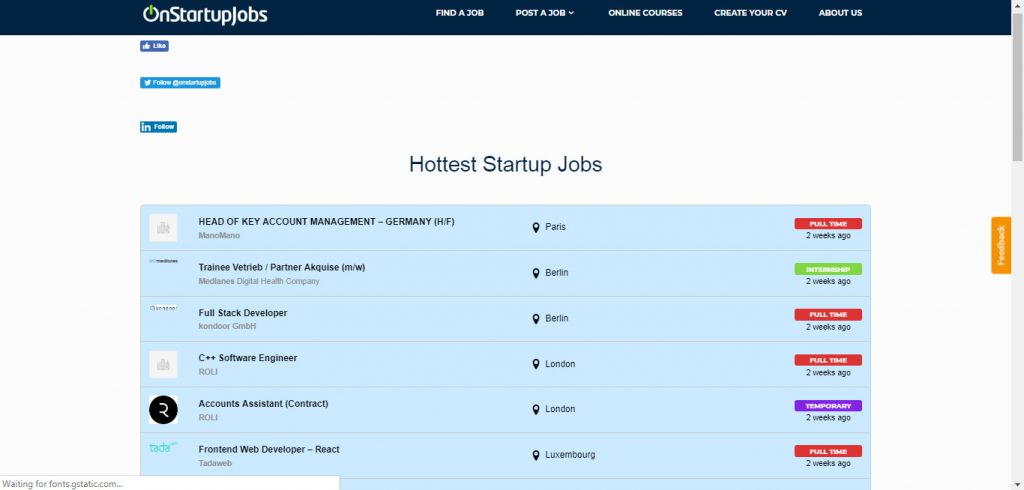Open the Find a Job menu item
The height and width of the screenshot is (490, 1024).
pos(460,13)
